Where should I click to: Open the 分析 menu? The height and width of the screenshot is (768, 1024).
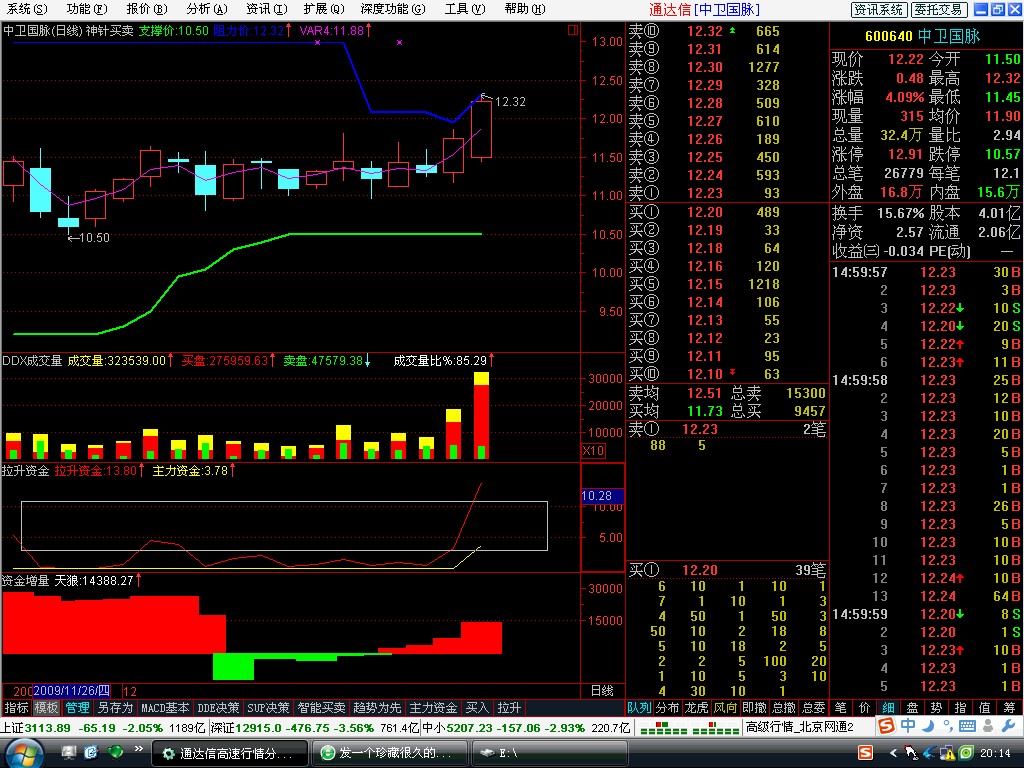click(207, 9)
